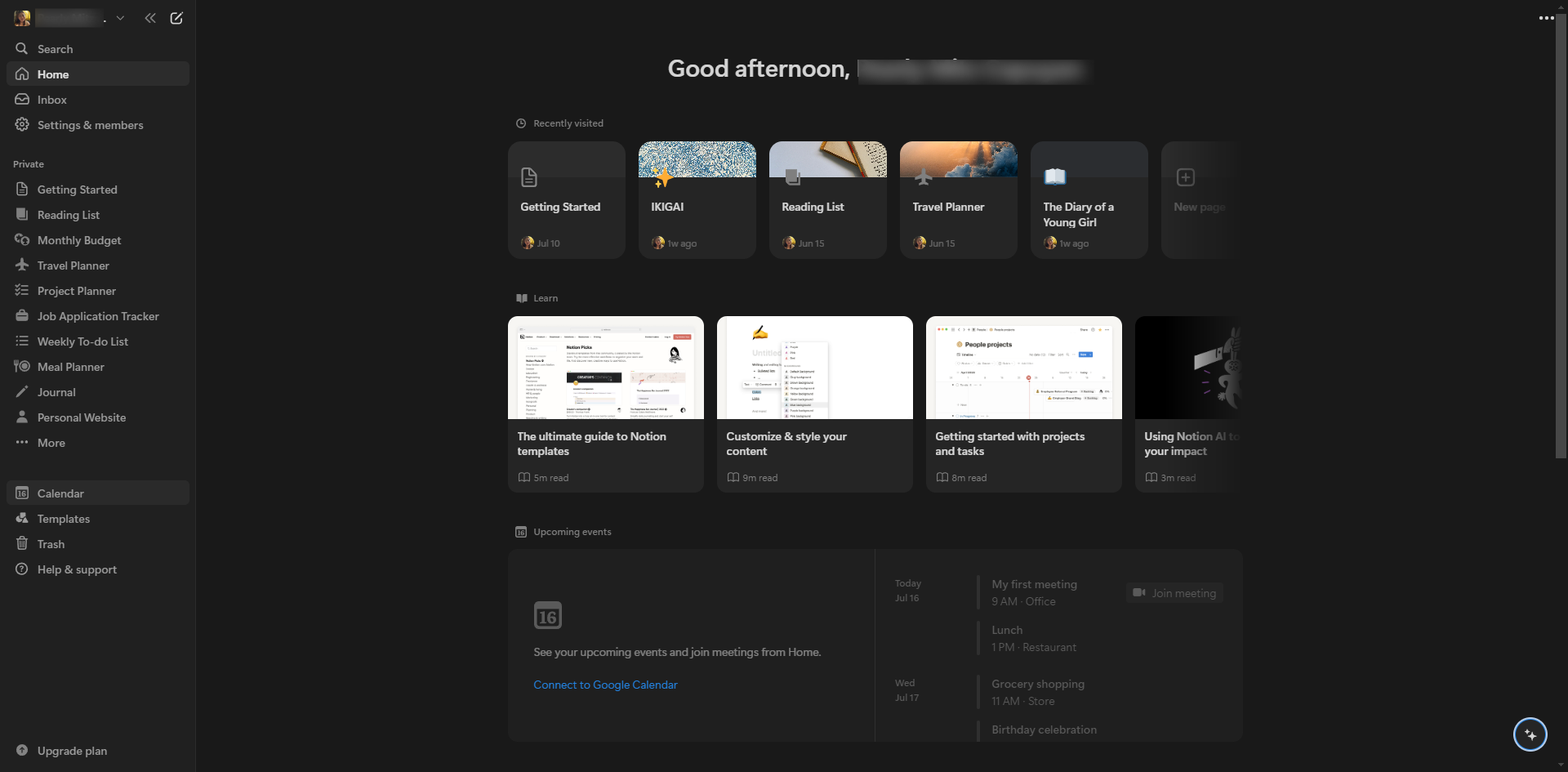The image size is (1568, 772).
Task: Open the three-dot options menu at top right
Action: tap(1546, 18)
